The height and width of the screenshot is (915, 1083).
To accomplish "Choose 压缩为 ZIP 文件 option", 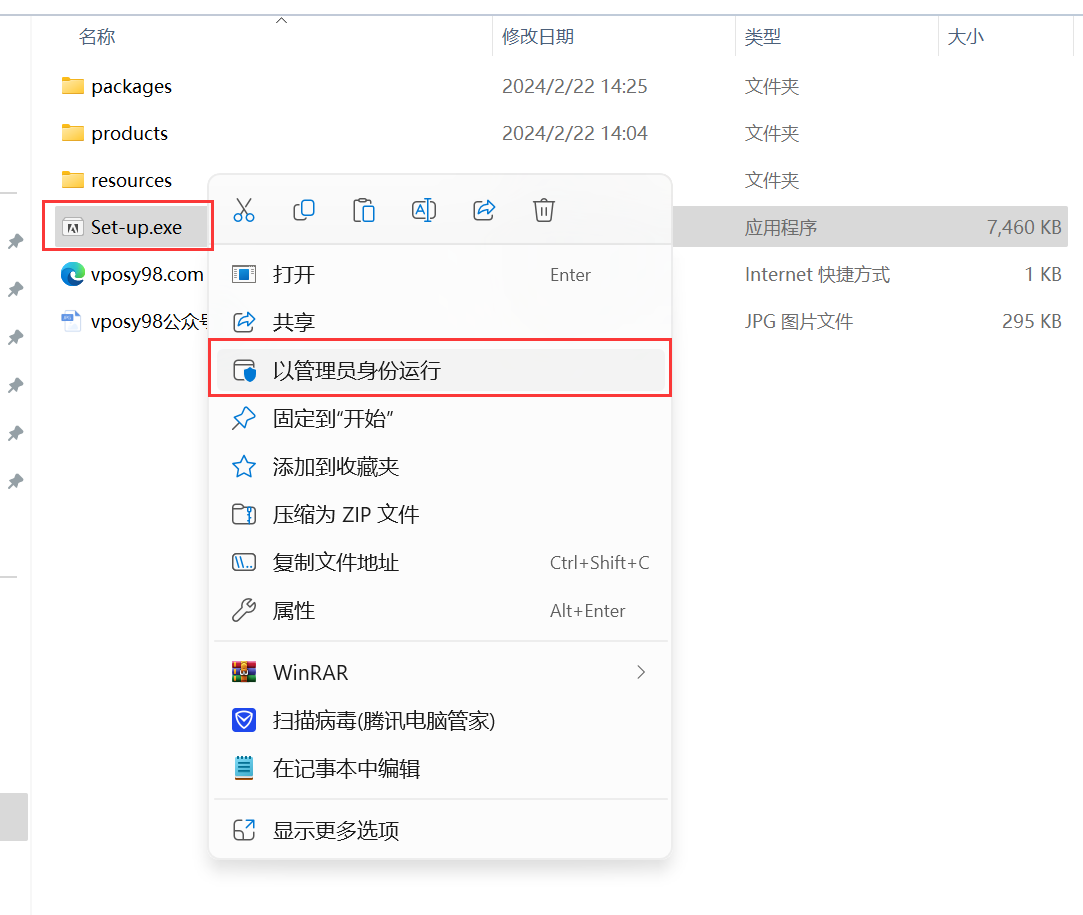I will pyautogui.click(x=345, y=515).
